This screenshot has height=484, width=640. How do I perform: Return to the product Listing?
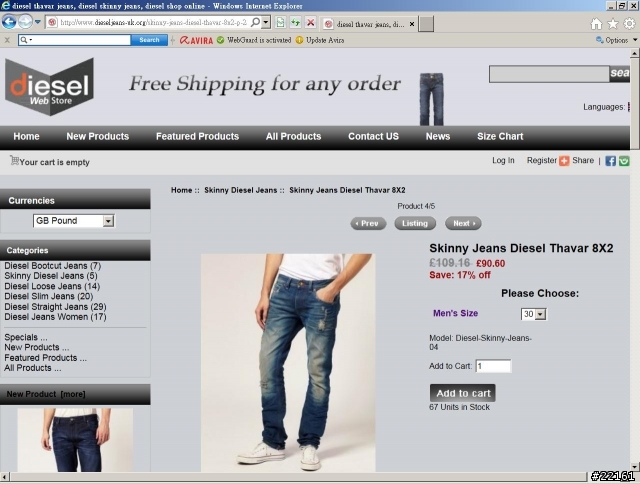tap(415, 223)
